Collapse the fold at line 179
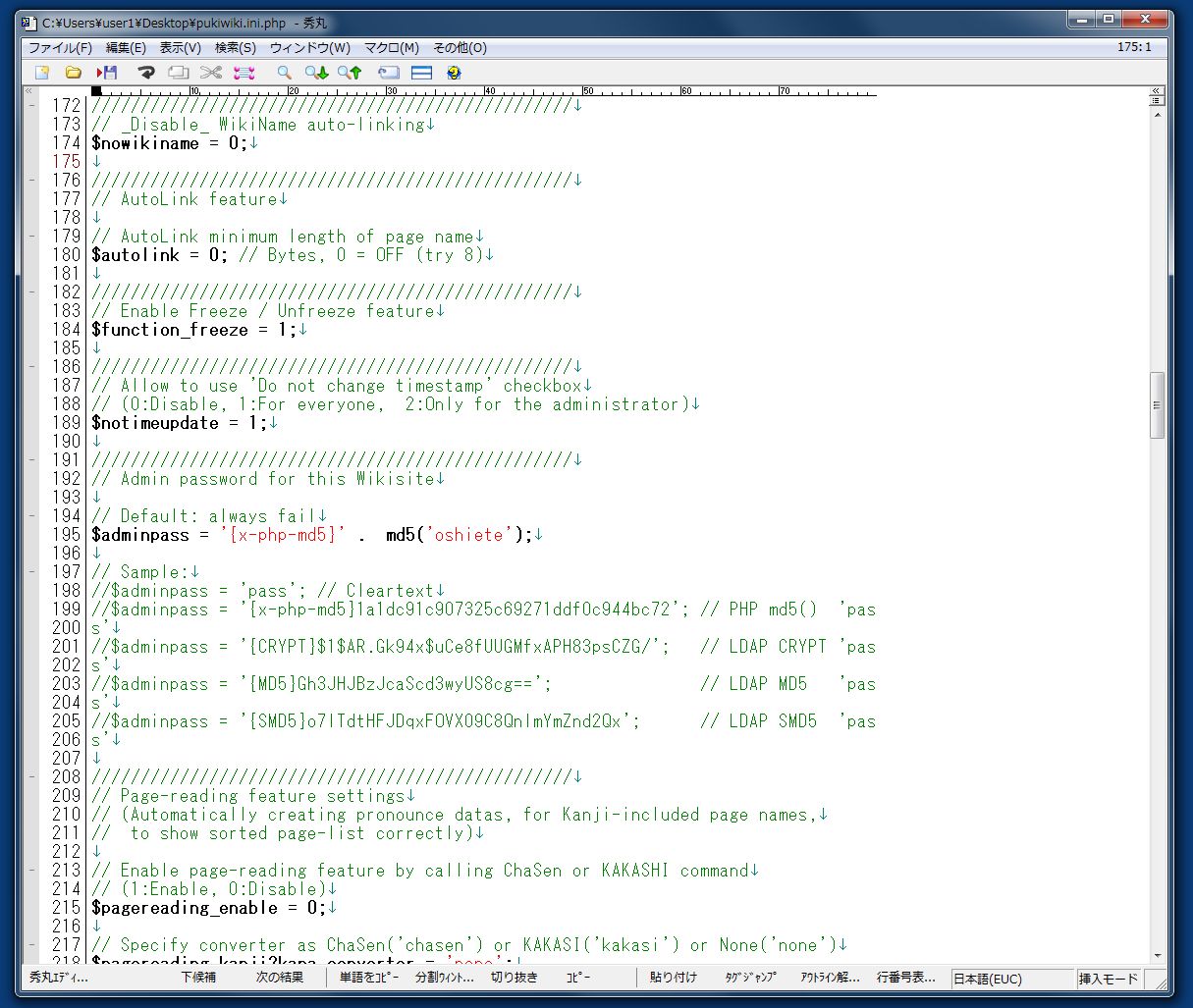Image resolution: width=1193 pixels, height=1008 pixels. 31,236
